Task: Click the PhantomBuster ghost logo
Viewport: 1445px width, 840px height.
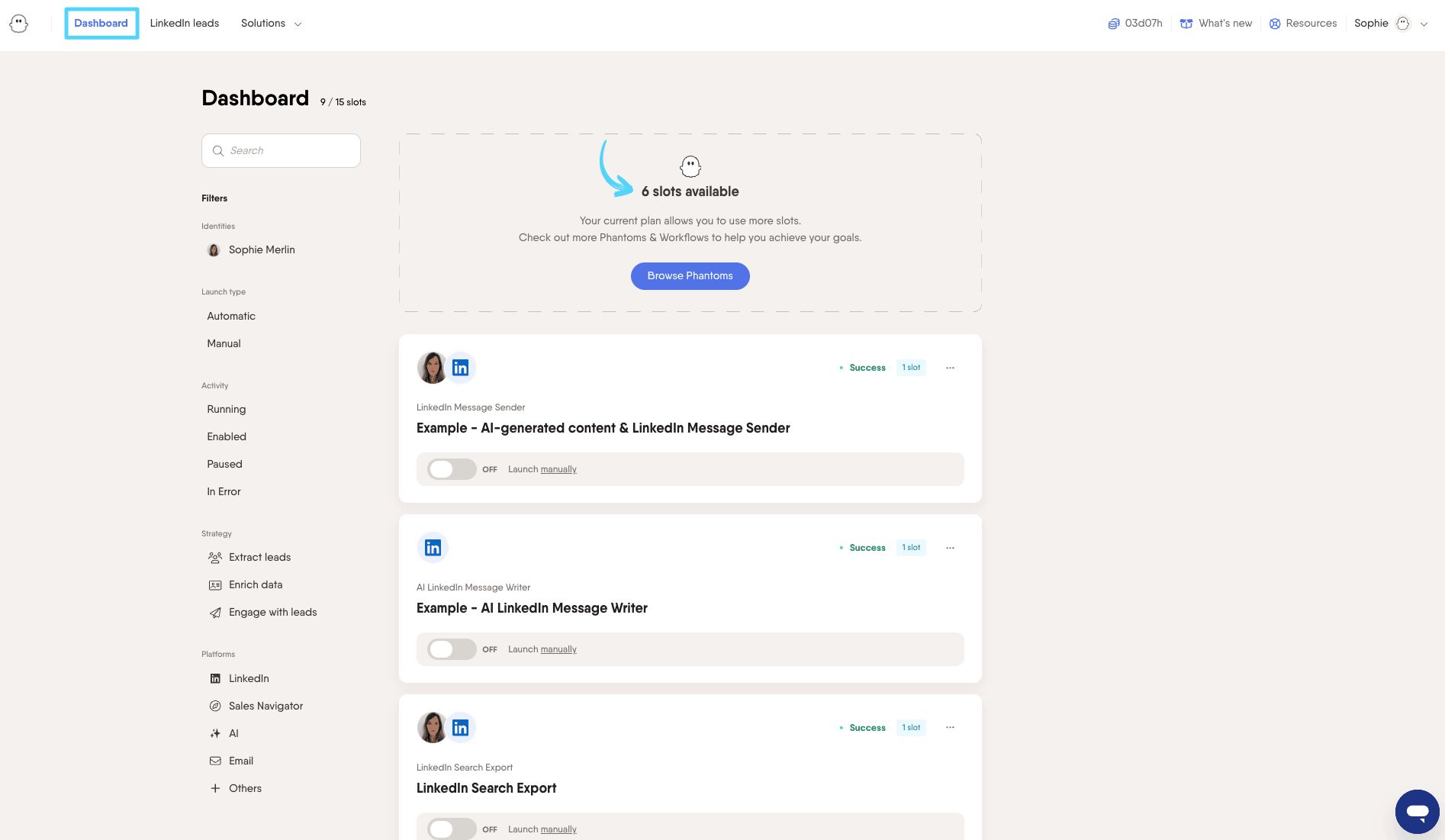Action: point(19,24)
